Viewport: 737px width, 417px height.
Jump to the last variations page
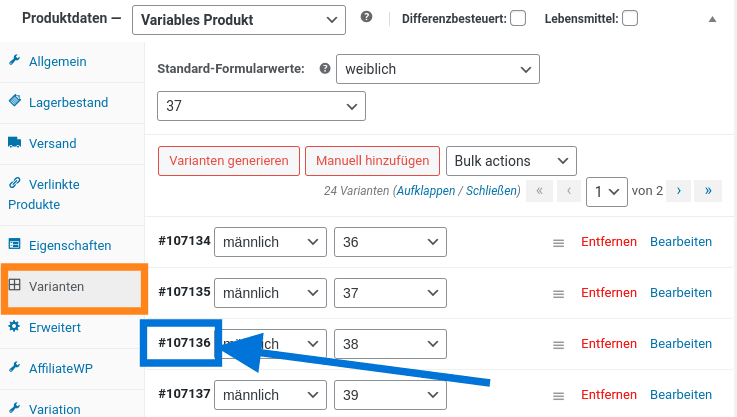click(x=709, y=190)
